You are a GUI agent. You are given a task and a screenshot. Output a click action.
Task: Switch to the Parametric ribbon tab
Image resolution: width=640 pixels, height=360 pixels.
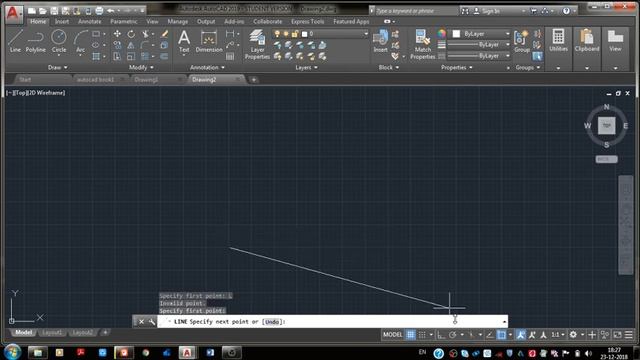click(x=124, y=21)
